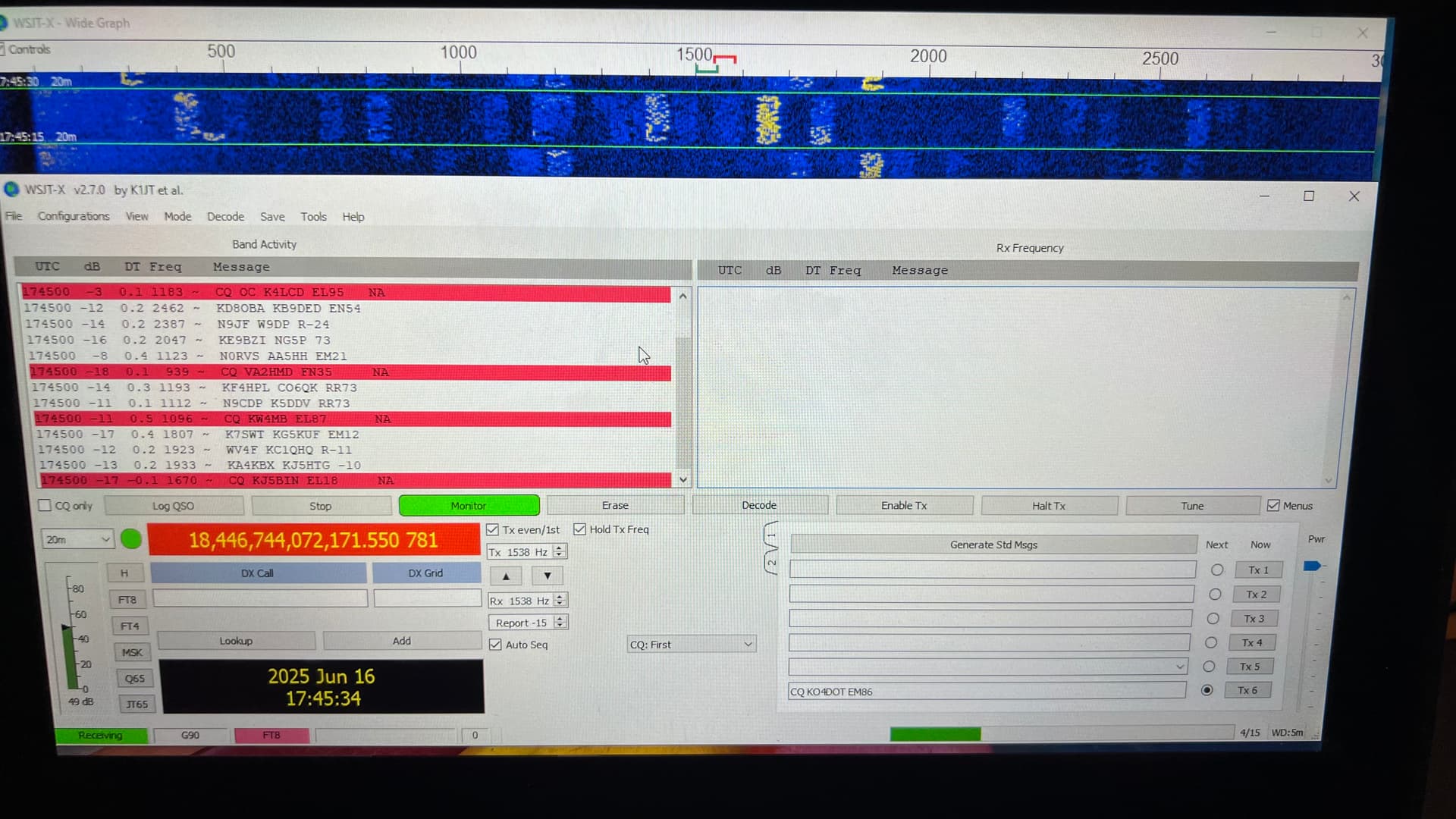Click the Erase button
This screenshot has width=1456, height=819.
pyautogui.click(x=615, y=505)
